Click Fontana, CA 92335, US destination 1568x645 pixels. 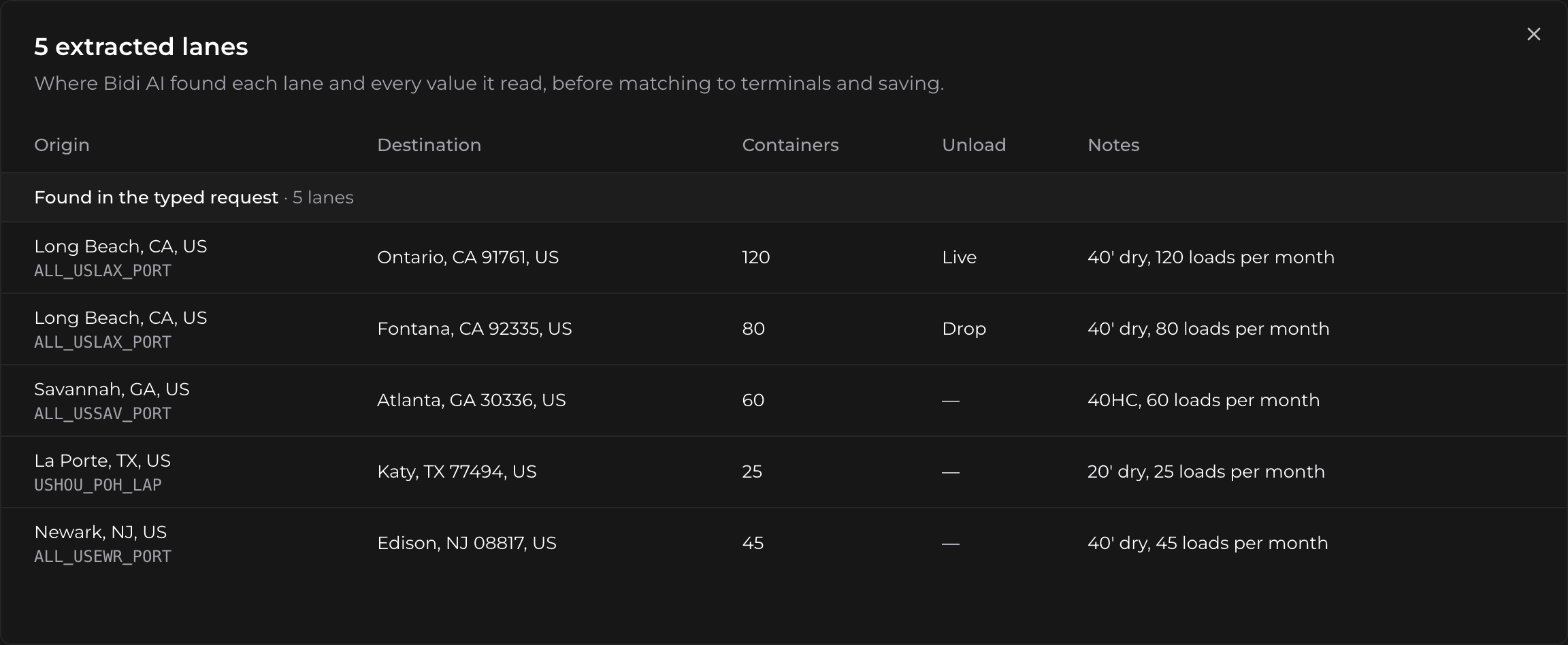[474, 329]
